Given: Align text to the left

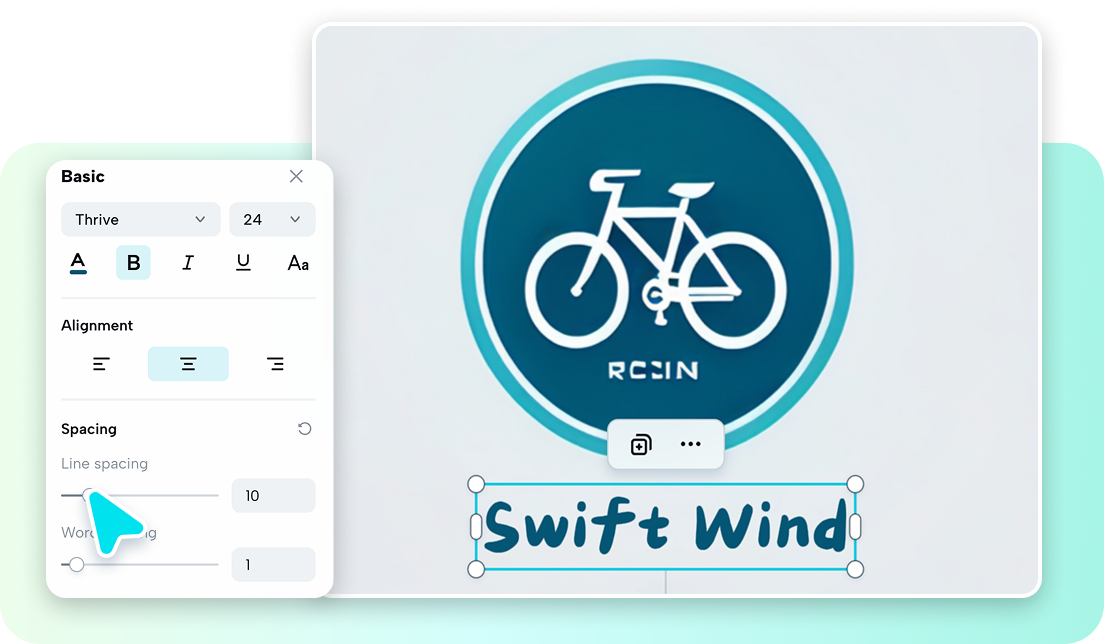Looking at the screenshot, I should pos(101,364).
